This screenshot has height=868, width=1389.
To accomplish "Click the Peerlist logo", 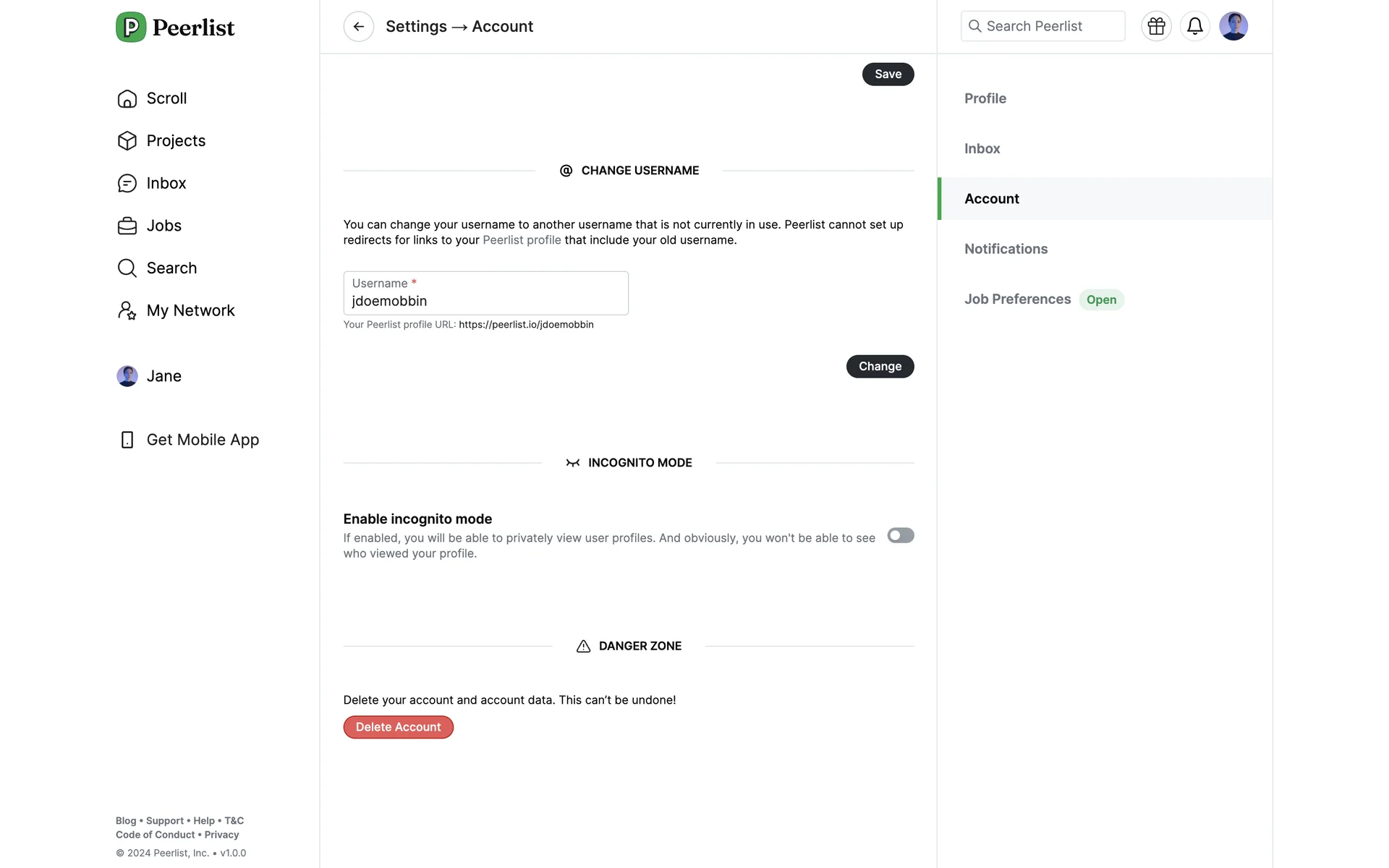I will [x=175, y=27].
